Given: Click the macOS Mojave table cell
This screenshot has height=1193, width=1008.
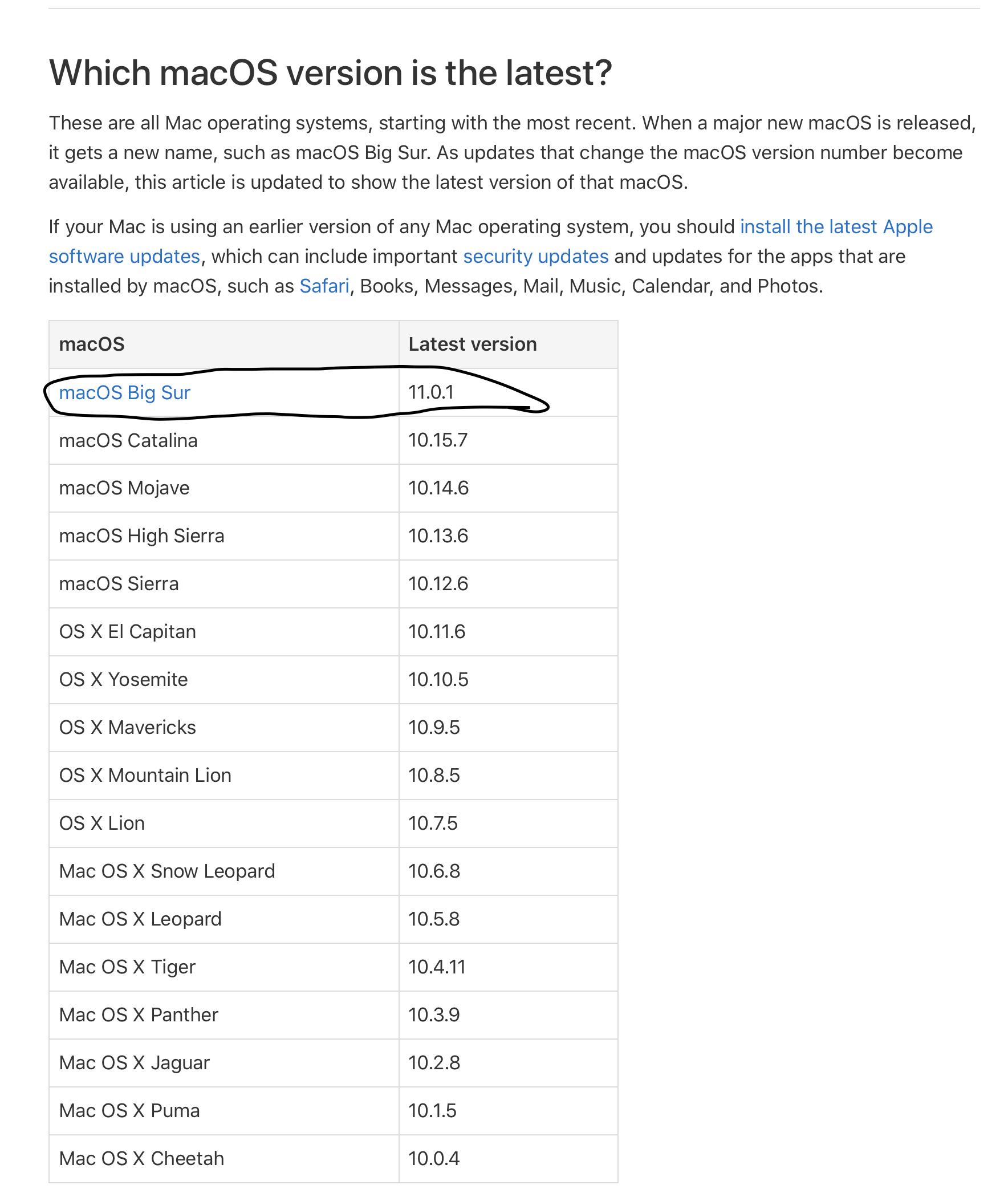Looking at the screenshot, I should coord(224,488).
